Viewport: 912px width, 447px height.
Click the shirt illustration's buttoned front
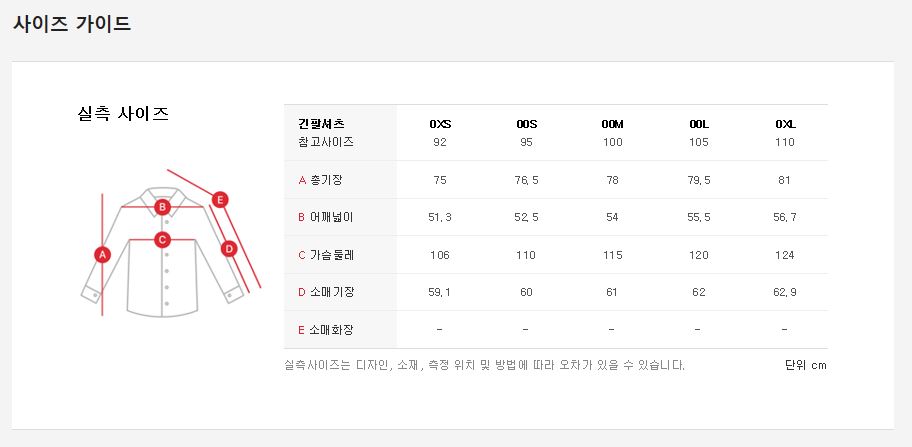click(166, 275)
